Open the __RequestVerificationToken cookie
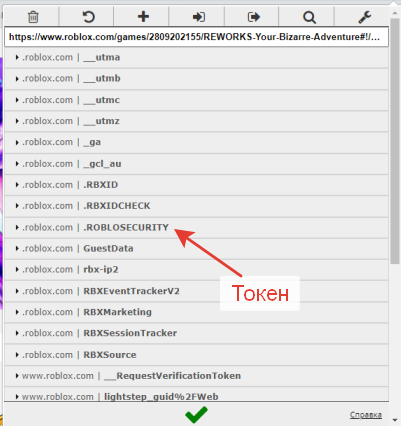This screenshot has width=401, height=426. point(196,376)
